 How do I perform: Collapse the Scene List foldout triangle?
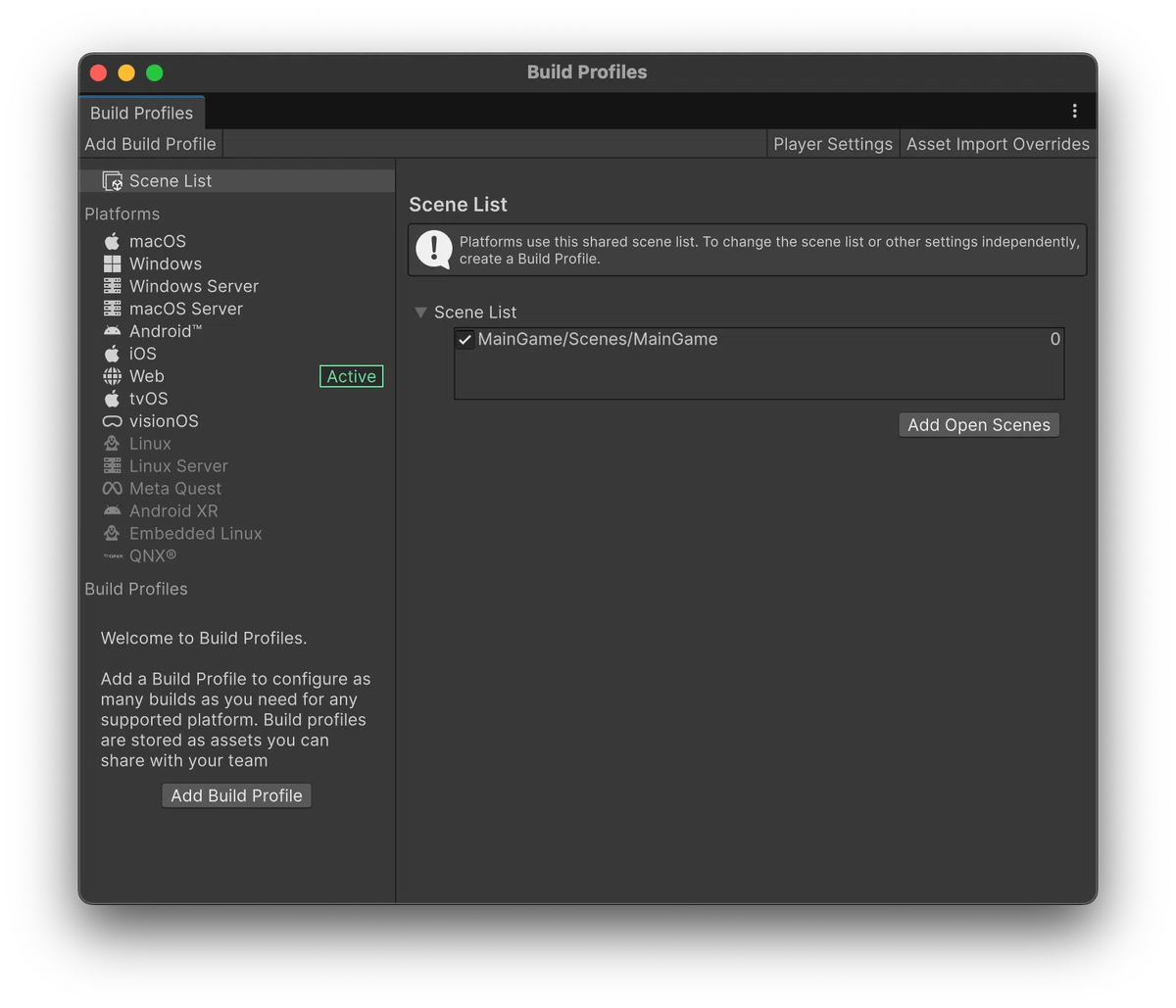point(420,312)
